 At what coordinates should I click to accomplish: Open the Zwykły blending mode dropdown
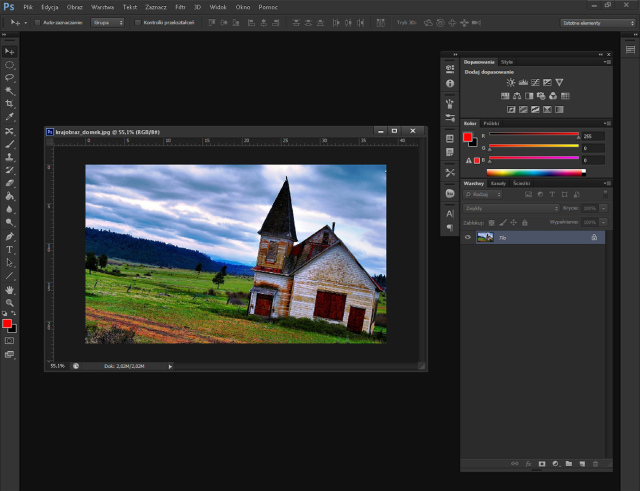(x=511, y=209)
